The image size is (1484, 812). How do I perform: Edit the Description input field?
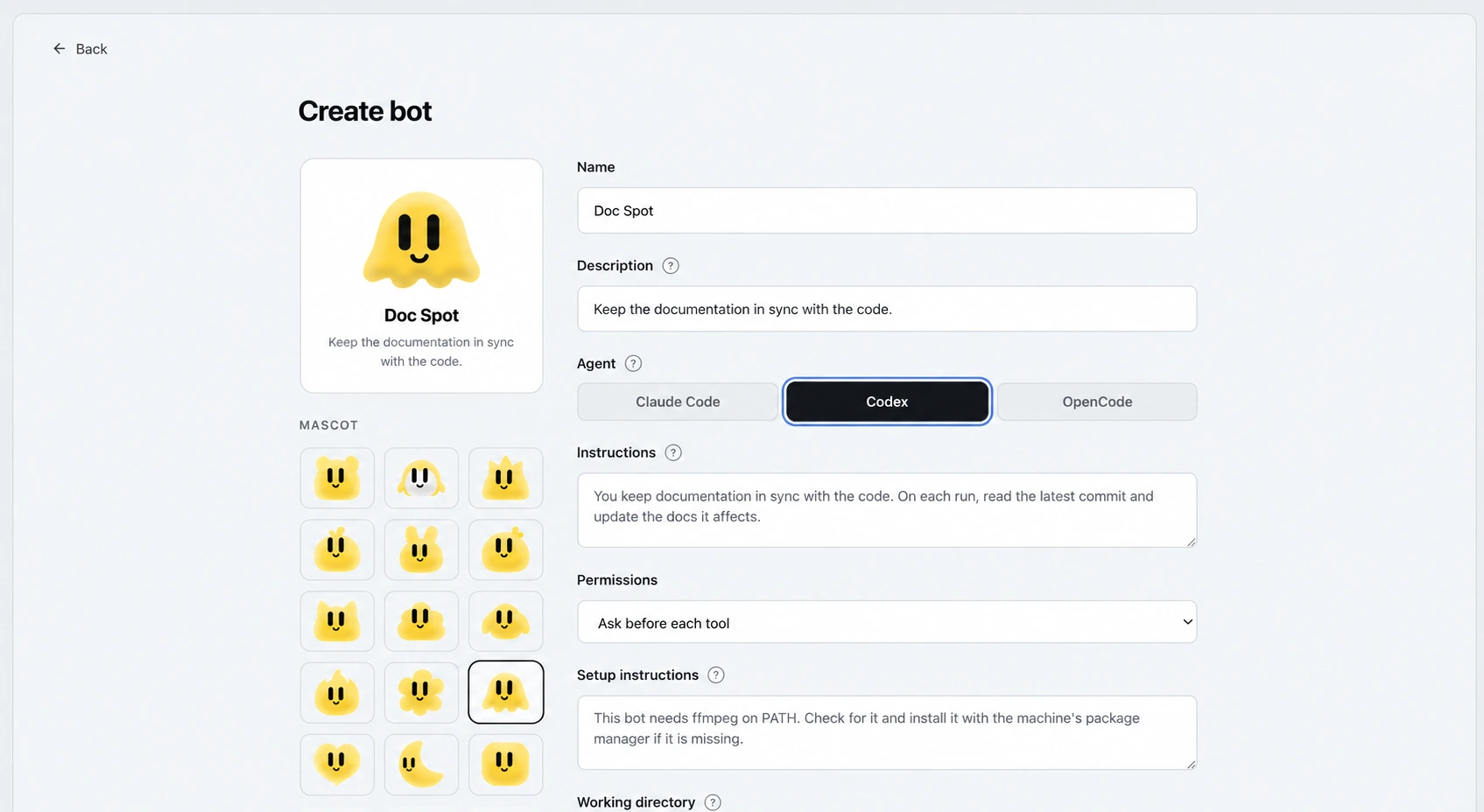tap(887, 309)
